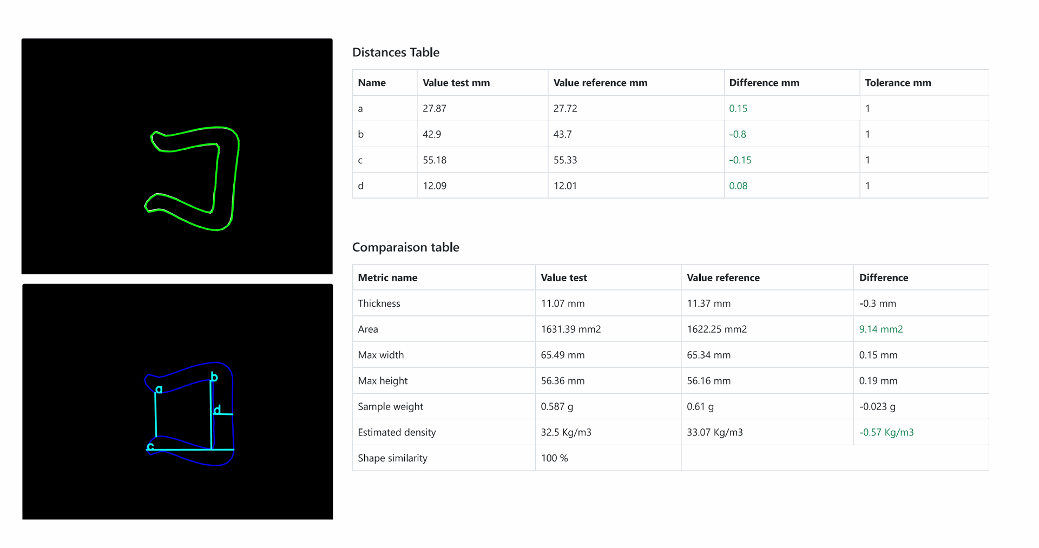Image resolution: width=1039 pixels, height=548 pixels.
Task: Select the Thickness metric row
Action: 670,303
